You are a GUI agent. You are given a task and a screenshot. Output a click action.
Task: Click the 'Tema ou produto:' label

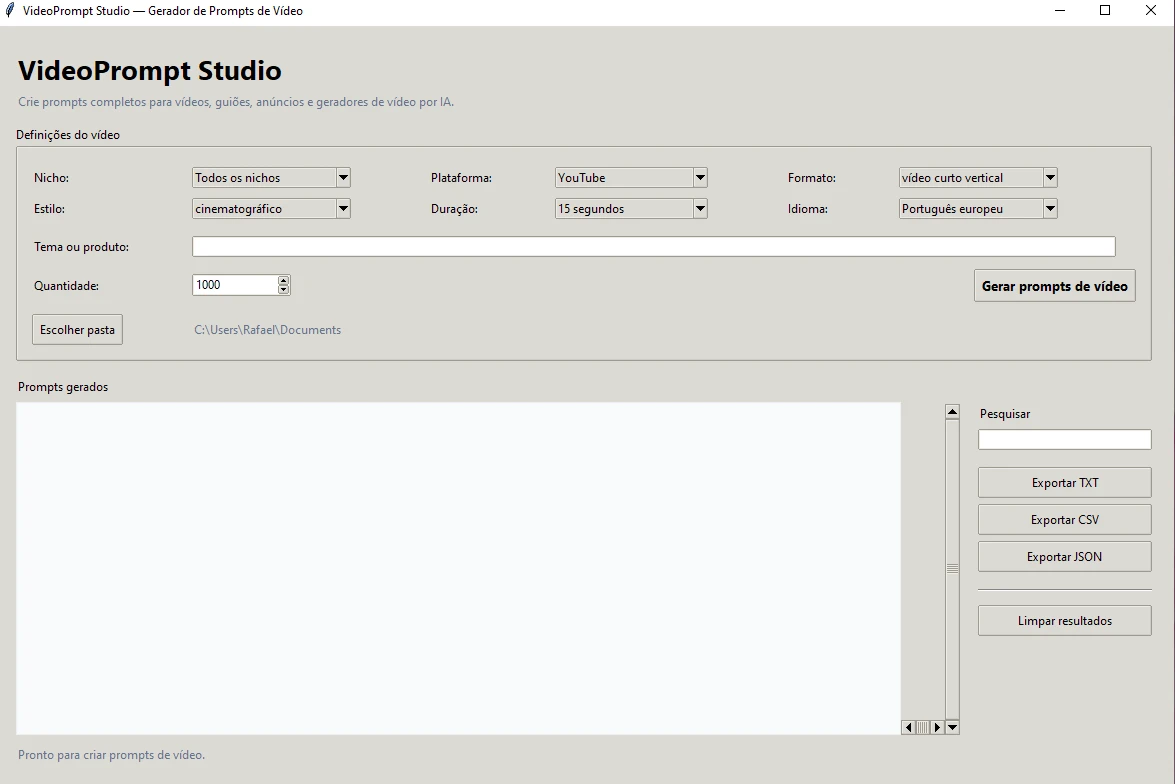[81, 247]
